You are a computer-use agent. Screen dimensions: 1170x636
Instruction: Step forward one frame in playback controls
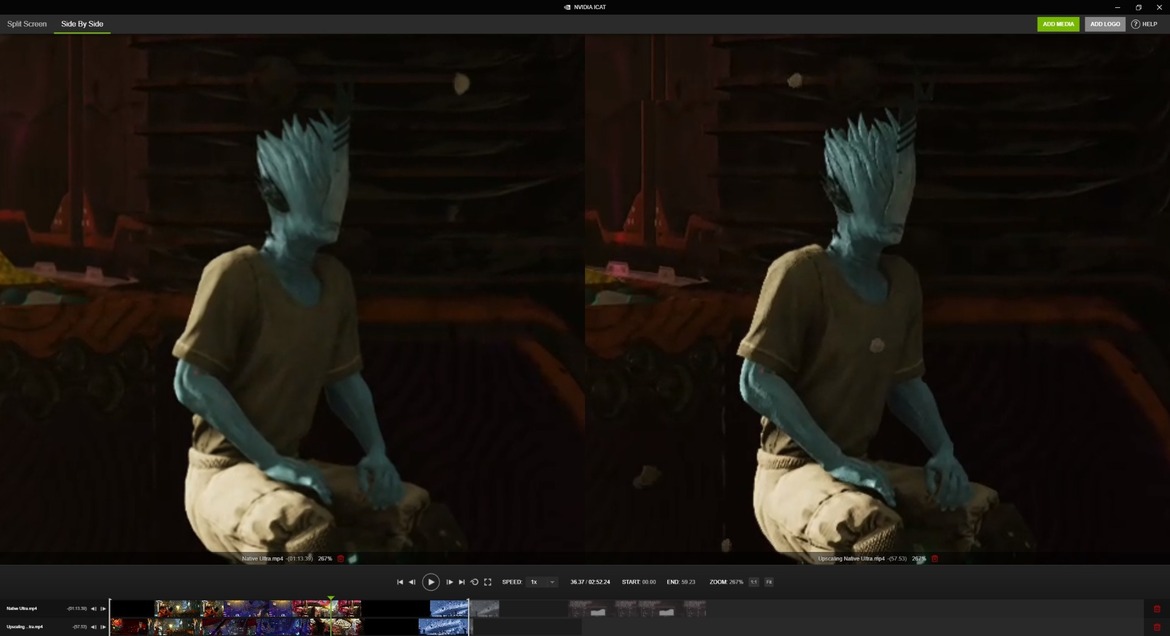click(x=449, y=582)
